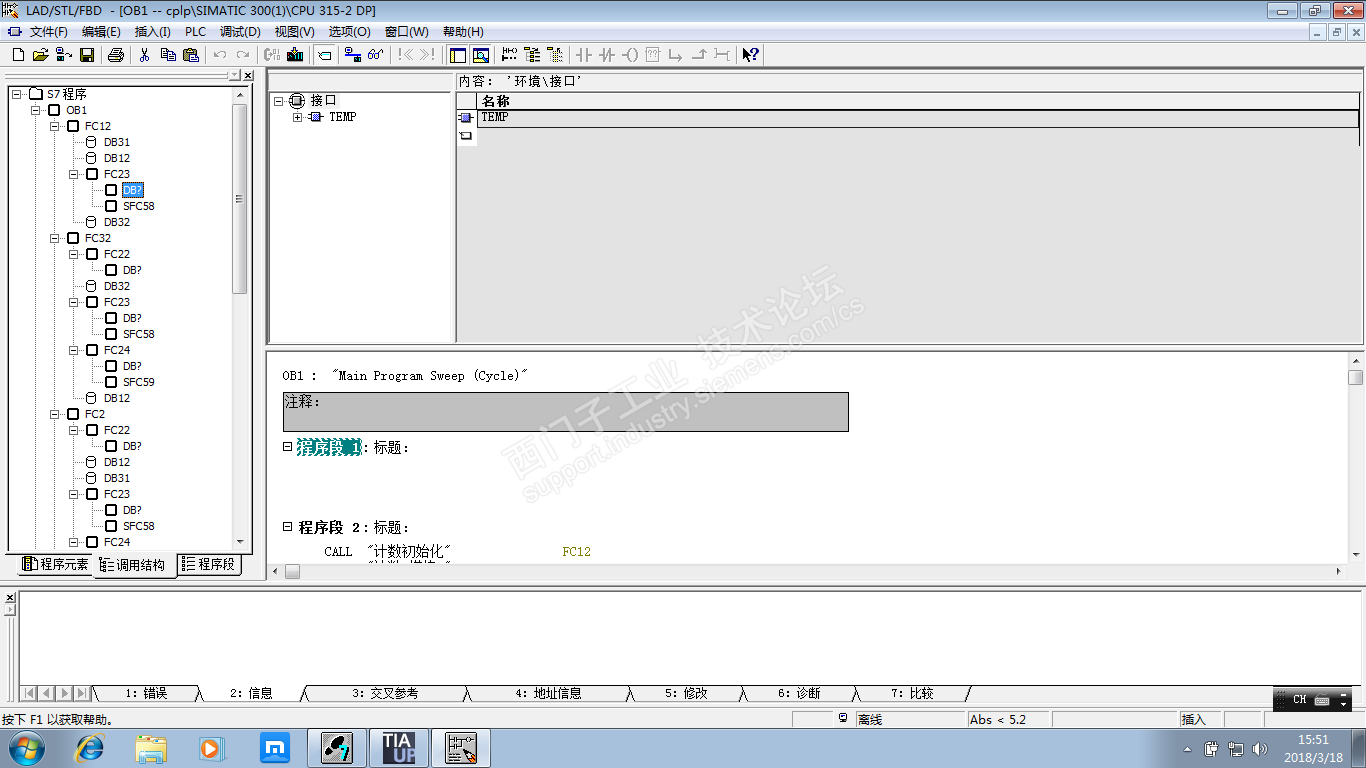
Task: Open the PLC menu
Action: (195, 32)
